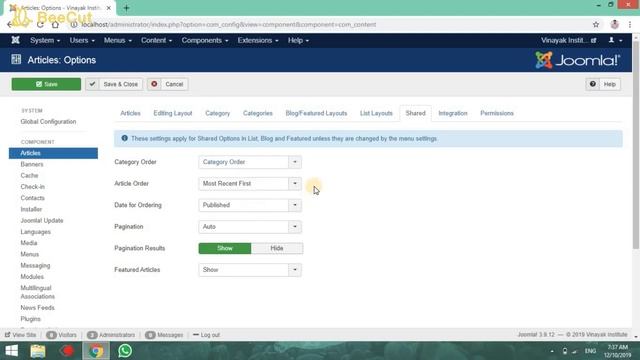Open the Featured Articles dropdown
This screenshot has width=640, height=360.
(x=250, y=270)
